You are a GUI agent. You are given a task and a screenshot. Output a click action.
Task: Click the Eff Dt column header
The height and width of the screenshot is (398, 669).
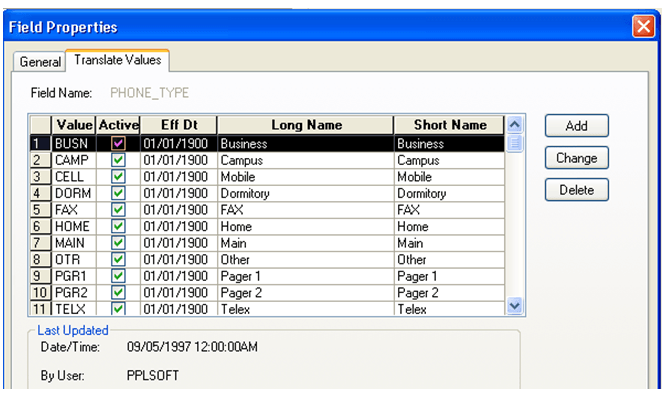point(178,125)
